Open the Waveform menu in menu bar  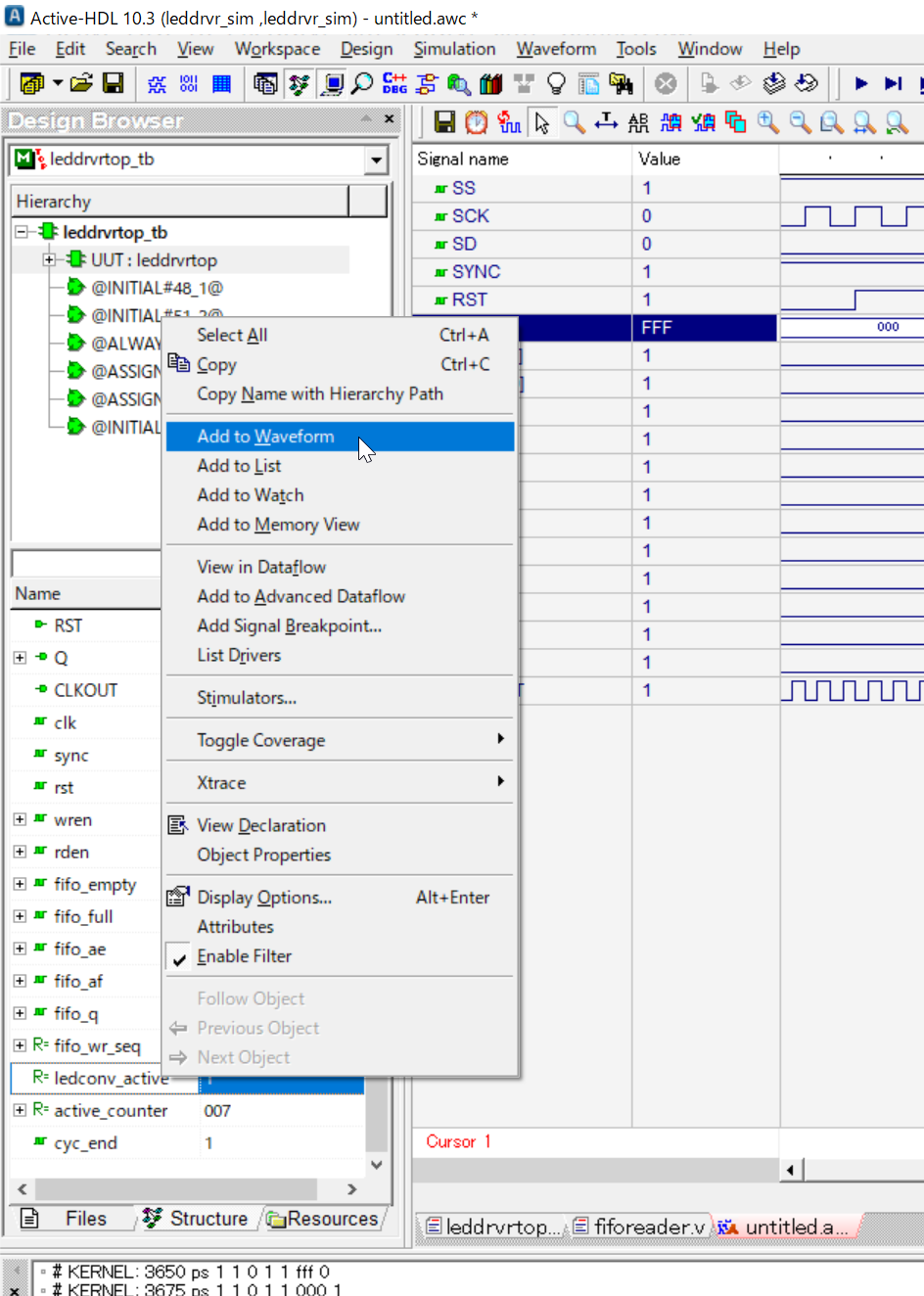[x=556, y=49]
